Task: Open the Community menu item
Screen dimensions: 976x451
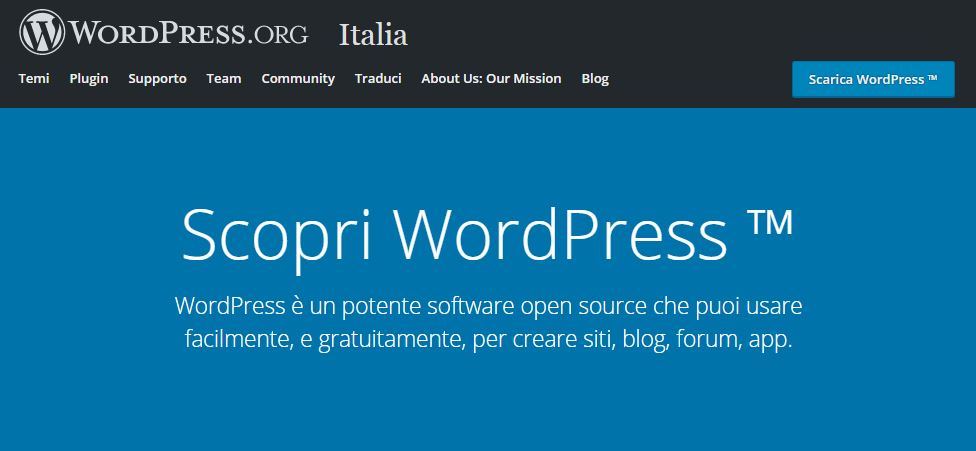Action: pyautogui.click(x=298, y=78)
